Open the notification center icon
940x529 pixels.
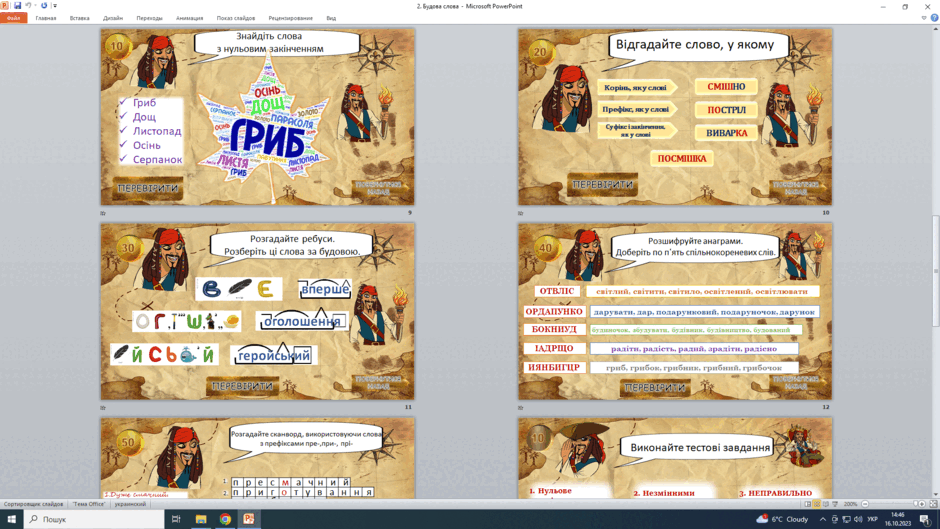coord(926,519)
